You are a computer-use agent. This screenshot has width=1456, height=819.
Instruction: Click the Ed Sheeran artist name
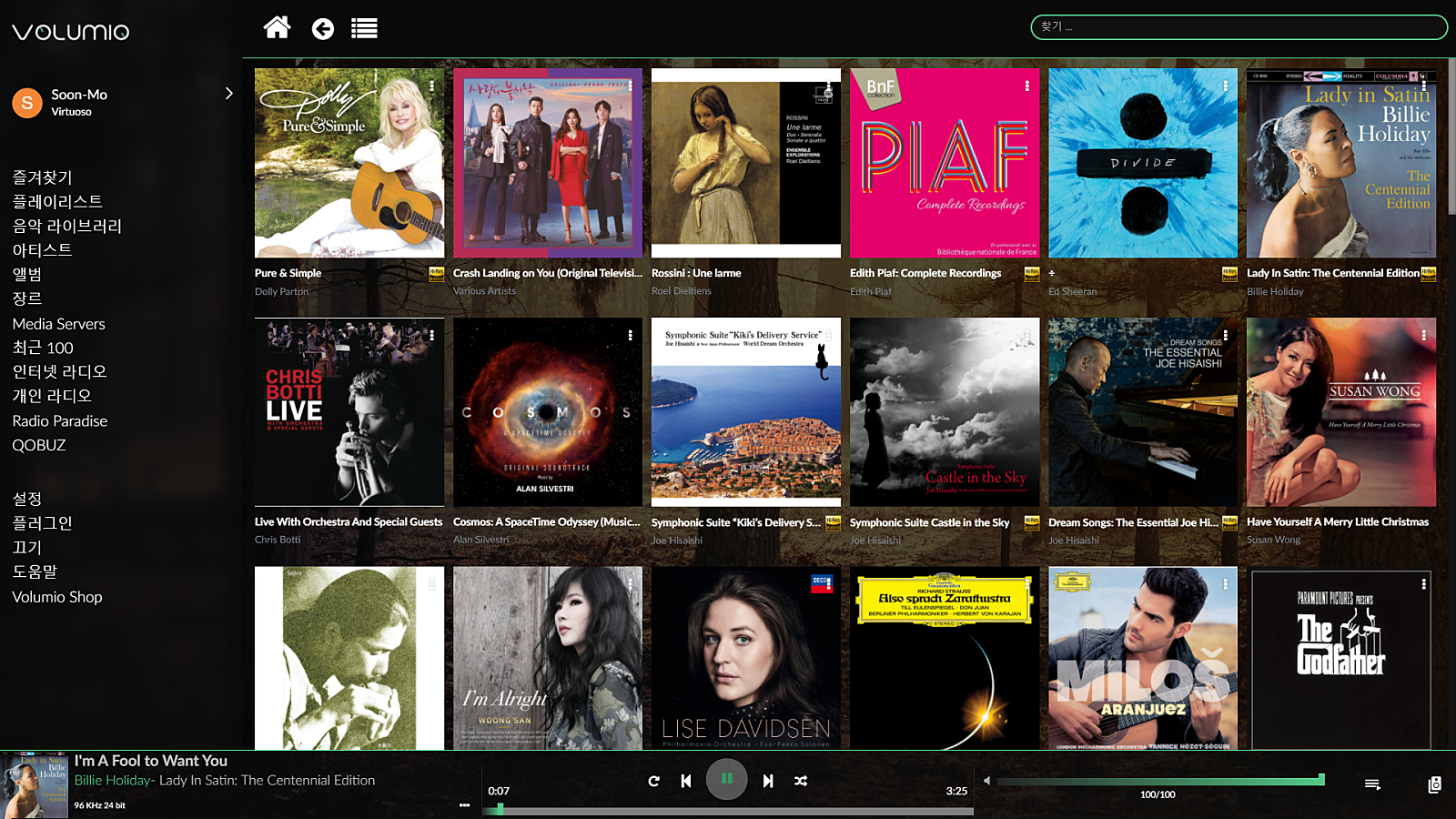[x=1072, y=291]
